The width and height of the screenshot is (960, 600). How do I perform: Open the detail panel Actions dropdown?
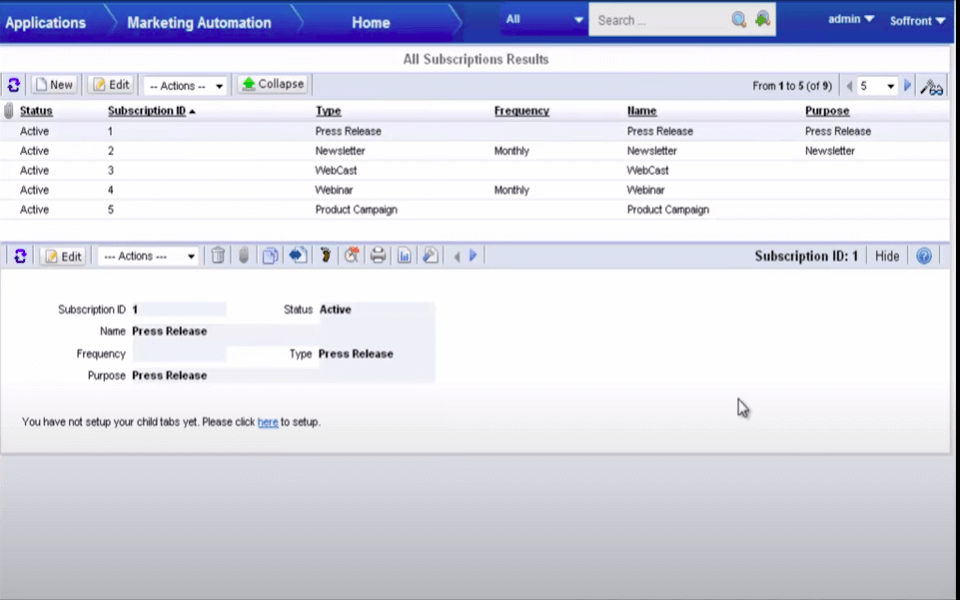[148, 256]
